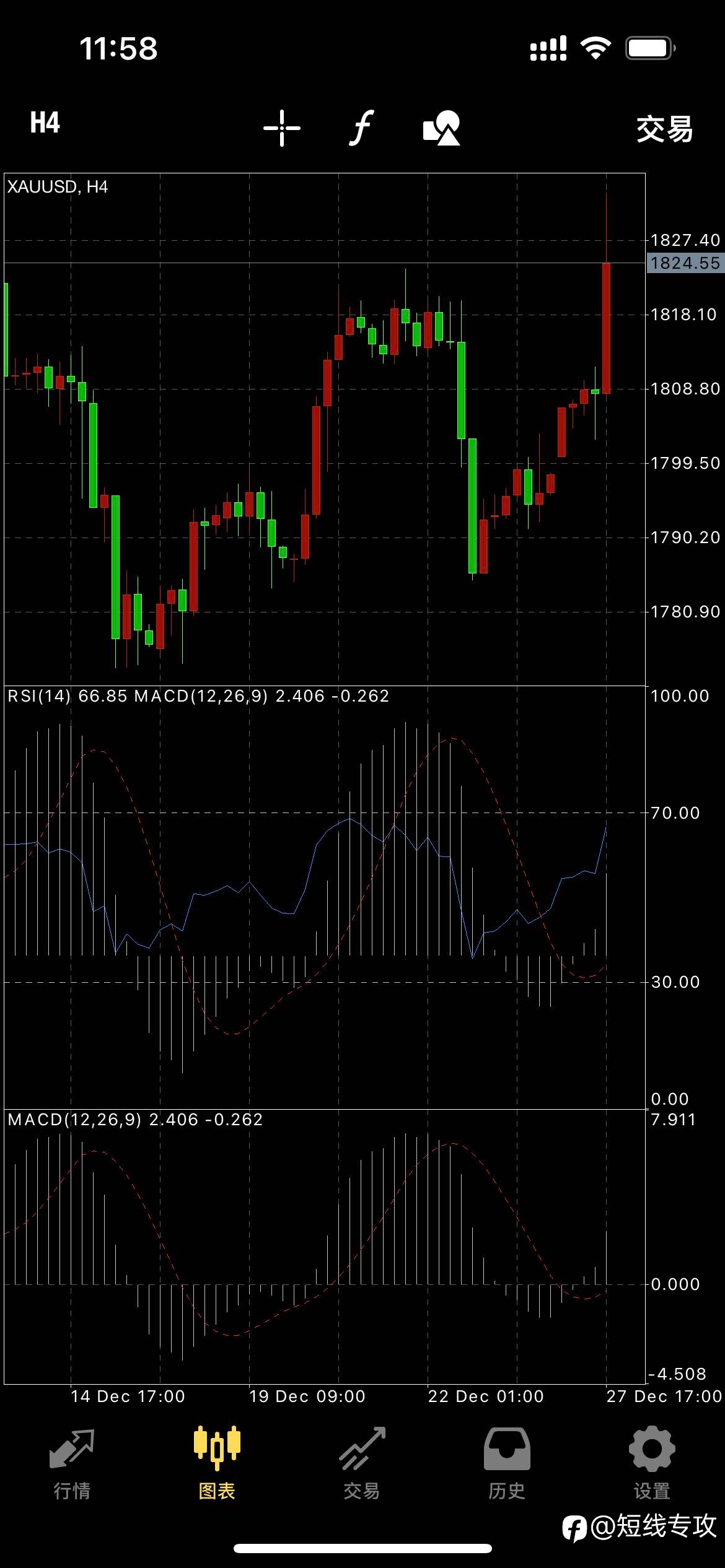Tap the Wi-Fi status icon
The width and height of the screenshot is (725, 1568).
click(595, 48)
